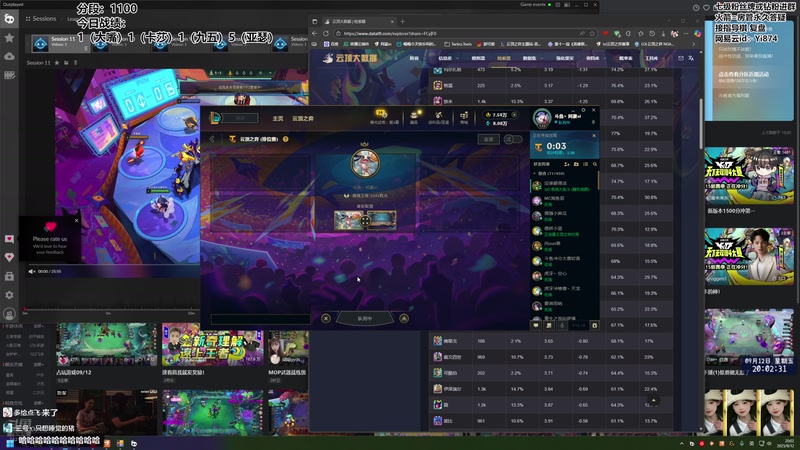This screenshot has height=450, width=800.
Task: Open bug report icon at friends list bottom right
Action: [594, 325]
